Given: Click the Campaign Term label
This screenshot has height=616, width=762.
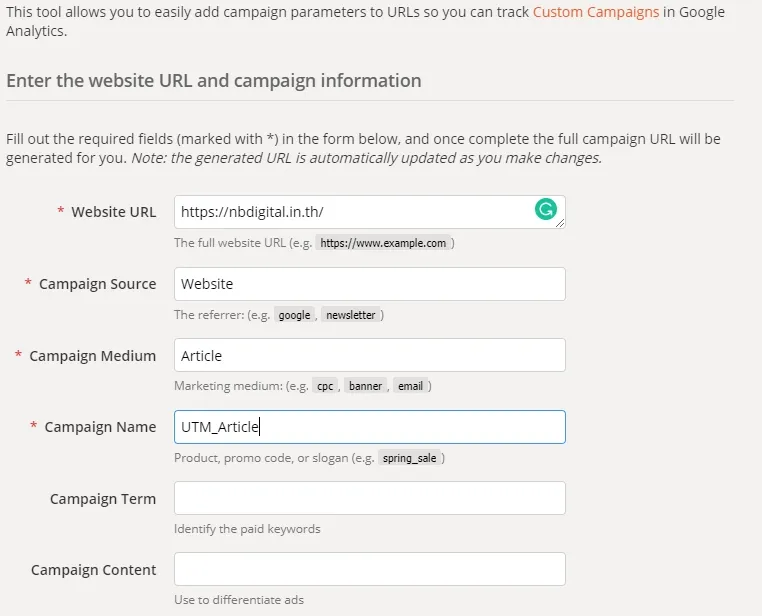Looking at the screenshot, I should (x=103, y=498).
